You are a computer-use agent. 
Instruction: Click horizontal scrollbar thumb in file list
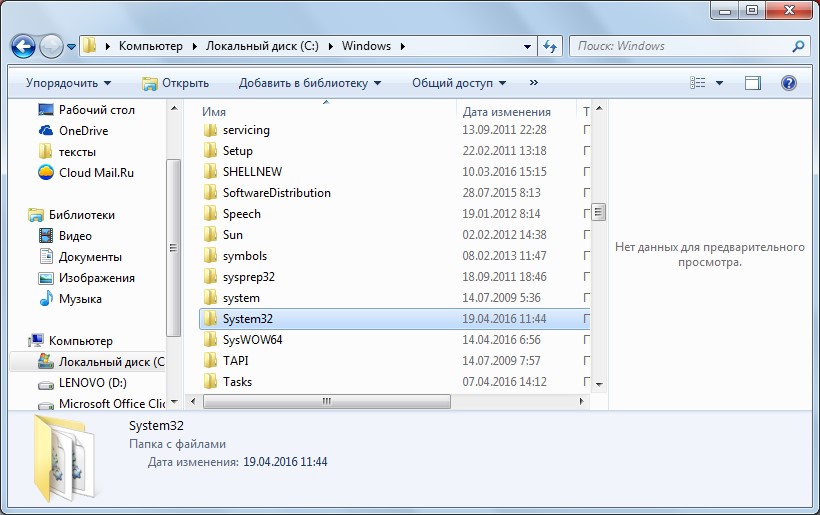click(x=327, y=402)
